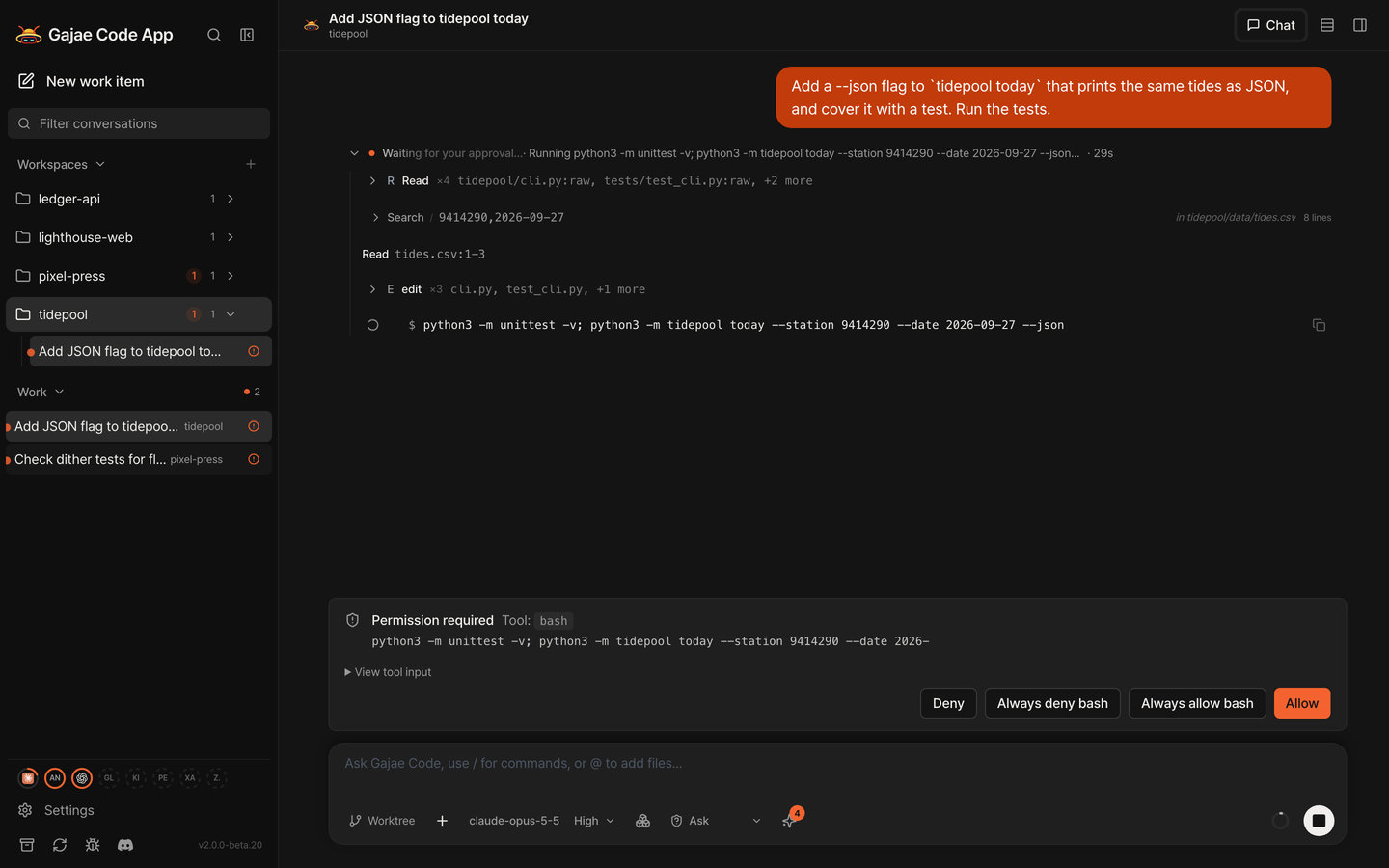The image size is (1389, 868).
Task: Click the Deny button
Action: [948, 703]
